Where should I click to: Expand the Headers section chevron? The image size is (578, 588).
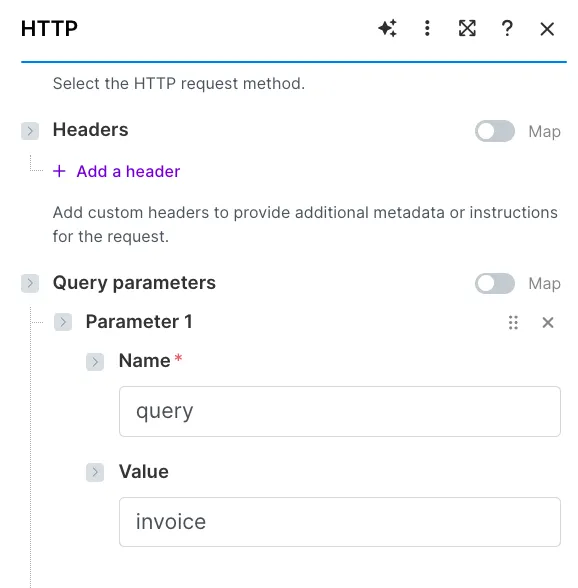[x=30, y=131]
